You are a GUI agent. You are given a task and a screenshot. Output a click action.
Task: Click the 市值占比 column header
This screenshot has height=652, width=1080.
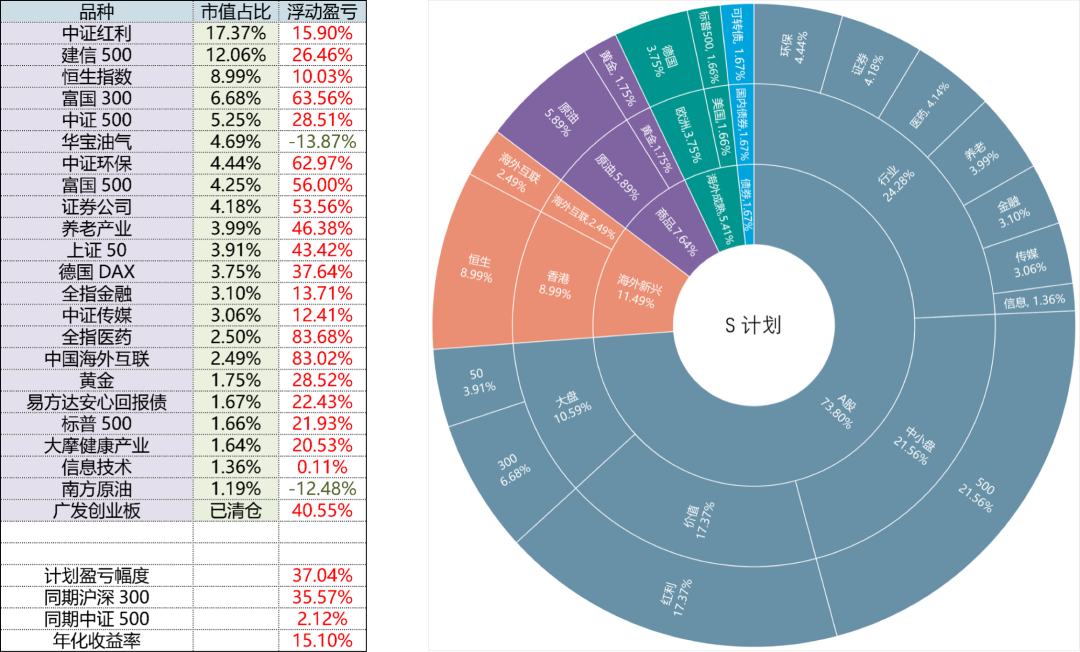pyautogui.click(x=235, y=11)
